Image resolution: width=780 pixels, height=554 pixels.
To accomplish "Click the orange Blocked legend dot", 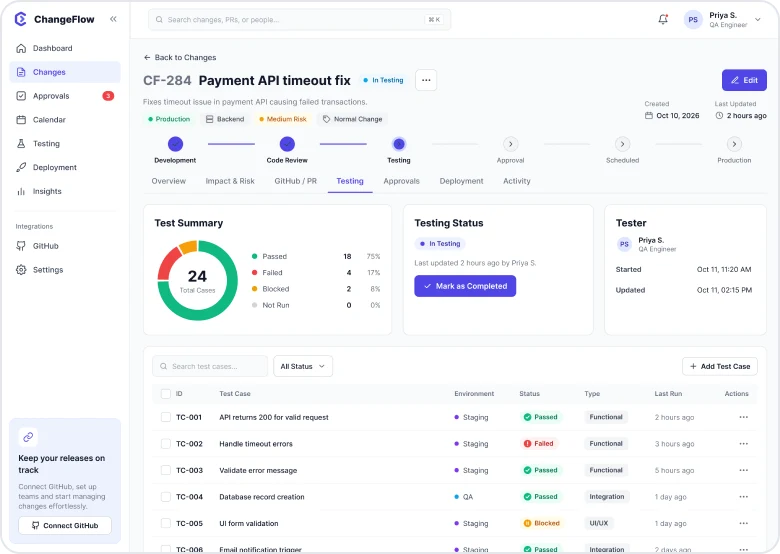I will click(254, 289).
